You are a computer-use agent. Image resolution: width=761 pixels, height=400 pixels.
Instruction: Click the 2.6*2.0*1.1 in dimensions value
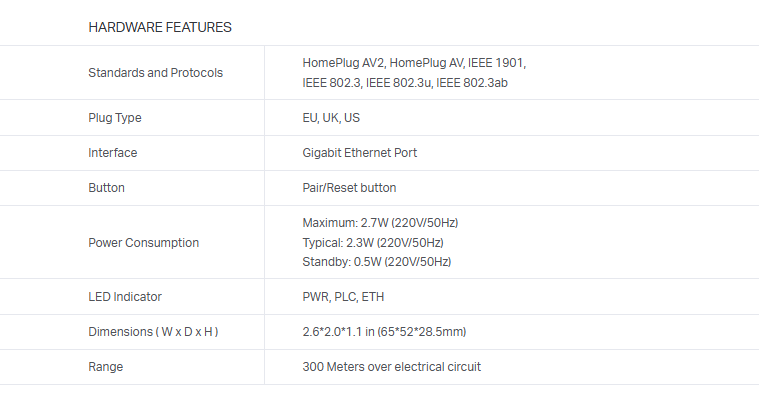coord(384,332)
